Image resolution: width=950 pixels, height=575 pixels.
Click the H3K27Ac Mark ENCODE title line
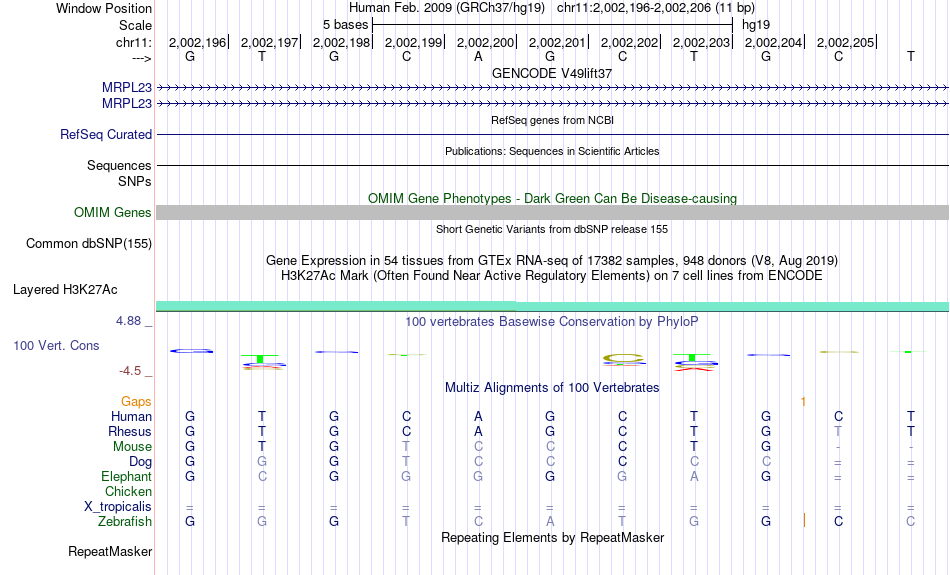coord(552,276)
